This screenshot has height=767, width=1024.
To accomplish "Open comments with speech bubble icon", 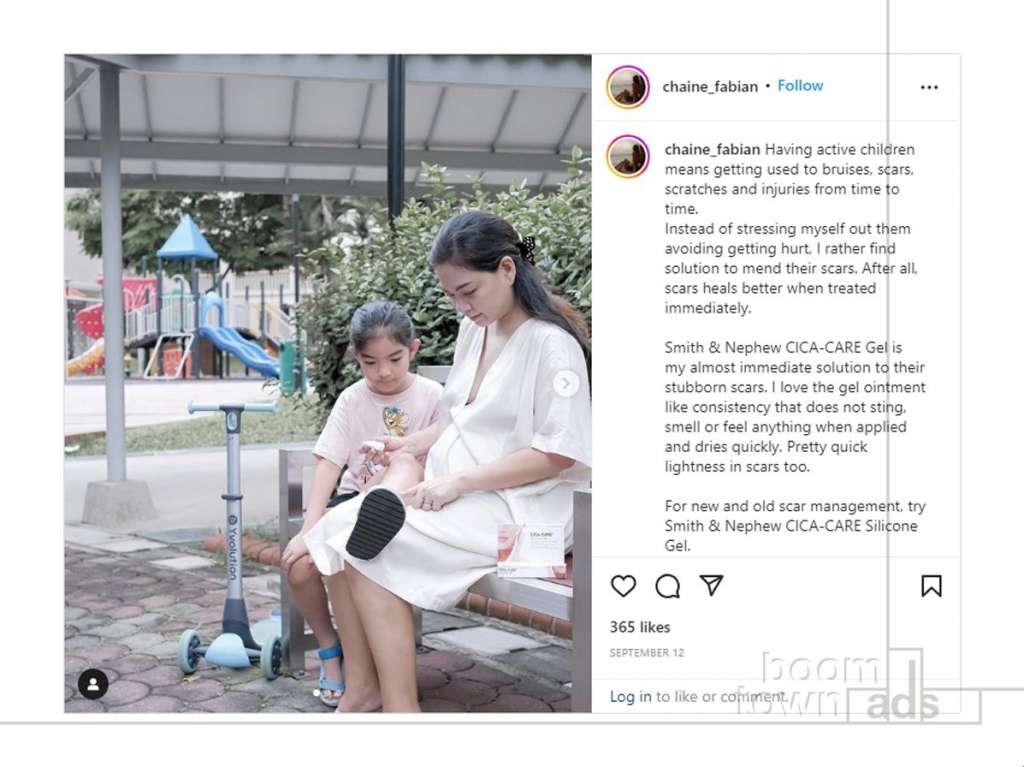I will click(667, 586).
